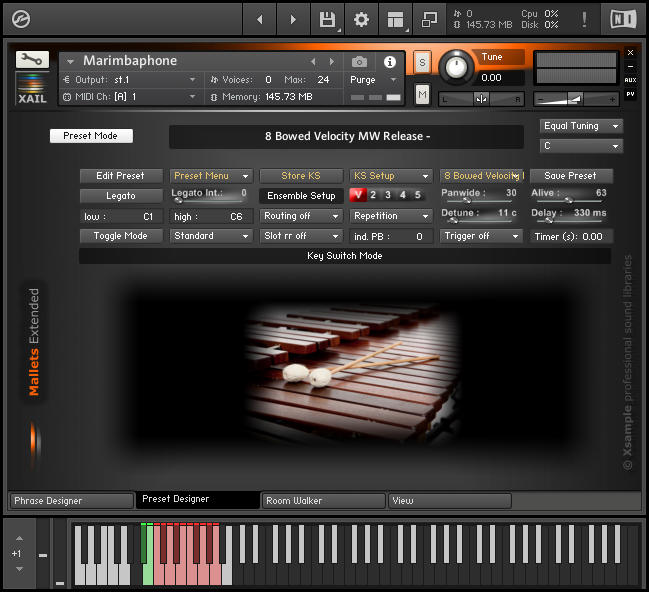Switch to the Phrase Designer tab

point(71,500)
